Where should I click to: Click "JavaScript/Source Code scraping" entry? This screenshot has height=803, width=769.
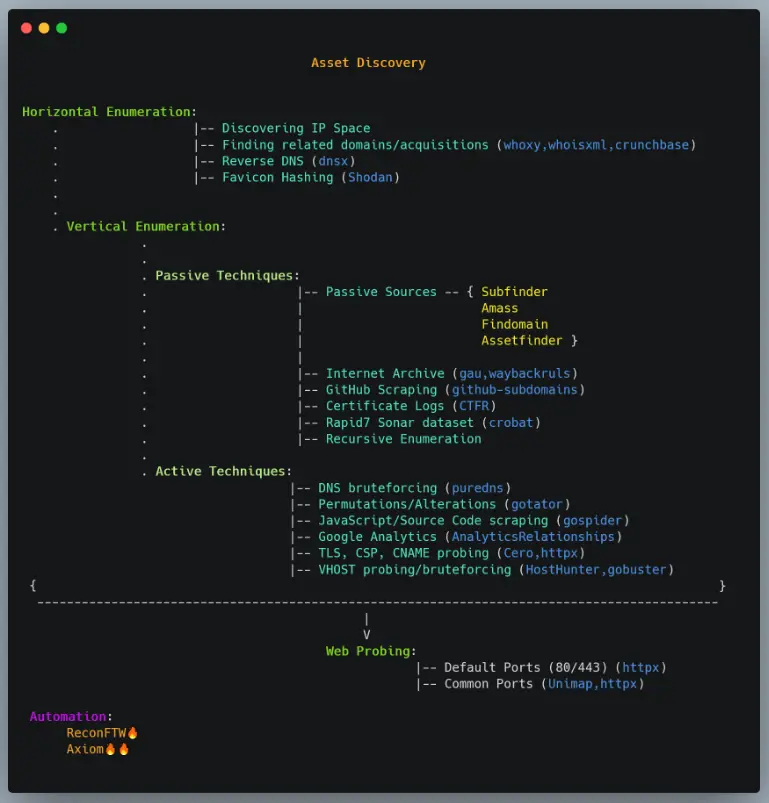pos(433,521)
